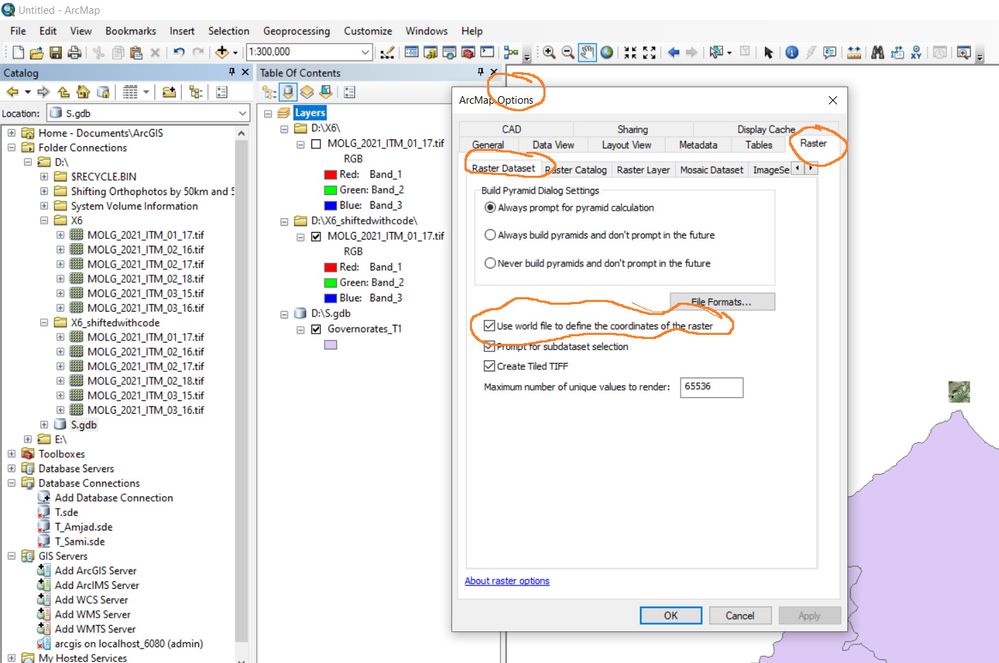Open the Python window icon
Image resolution: width=999 pixels, height=663 pixels.
(487, 52)
